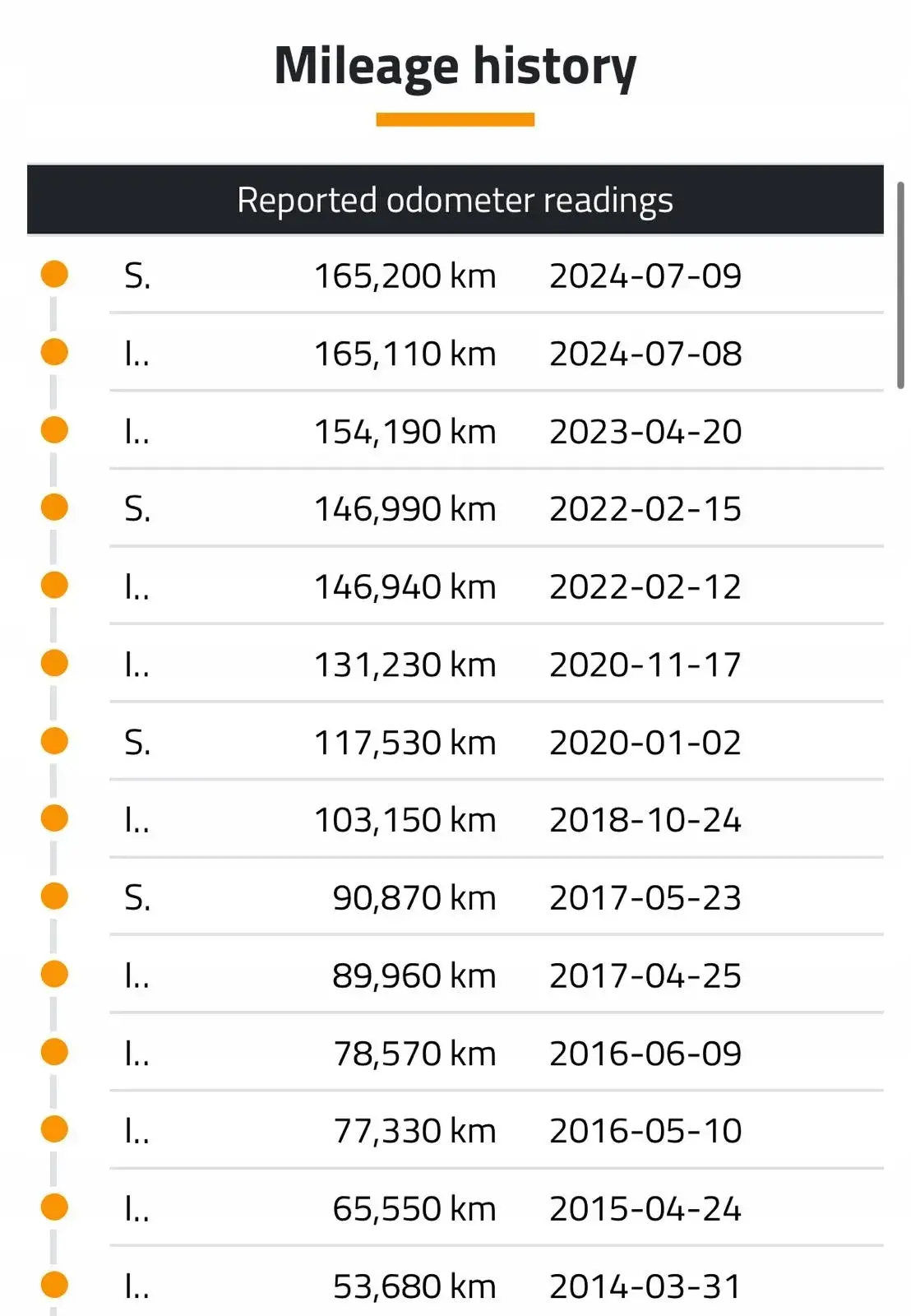
Task: Expand the abbreviated source for 103,150 km row
Action: tap(136, 820)
